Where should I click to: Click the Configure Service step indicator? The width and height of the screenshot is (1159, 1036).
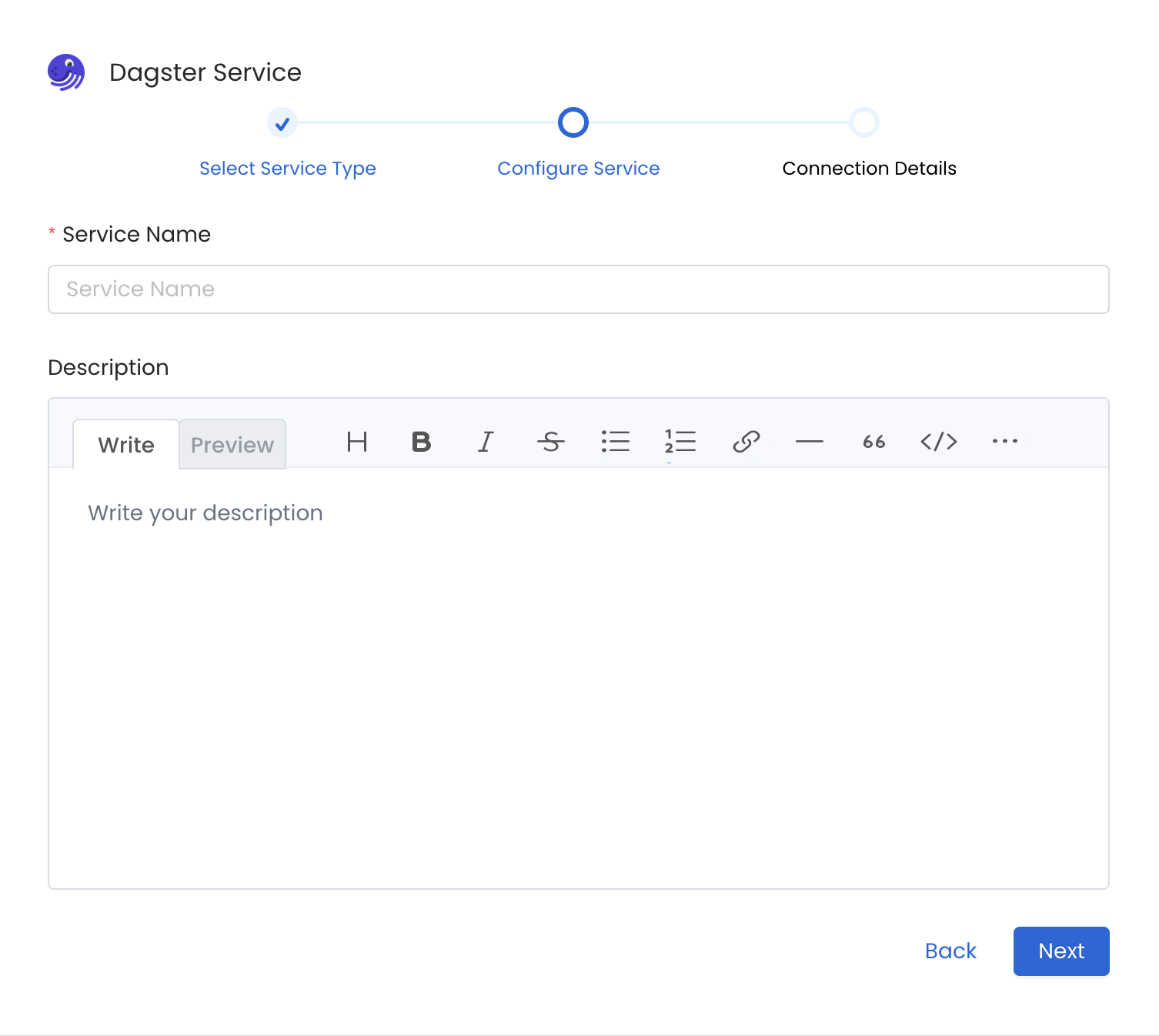coord(573,122)
